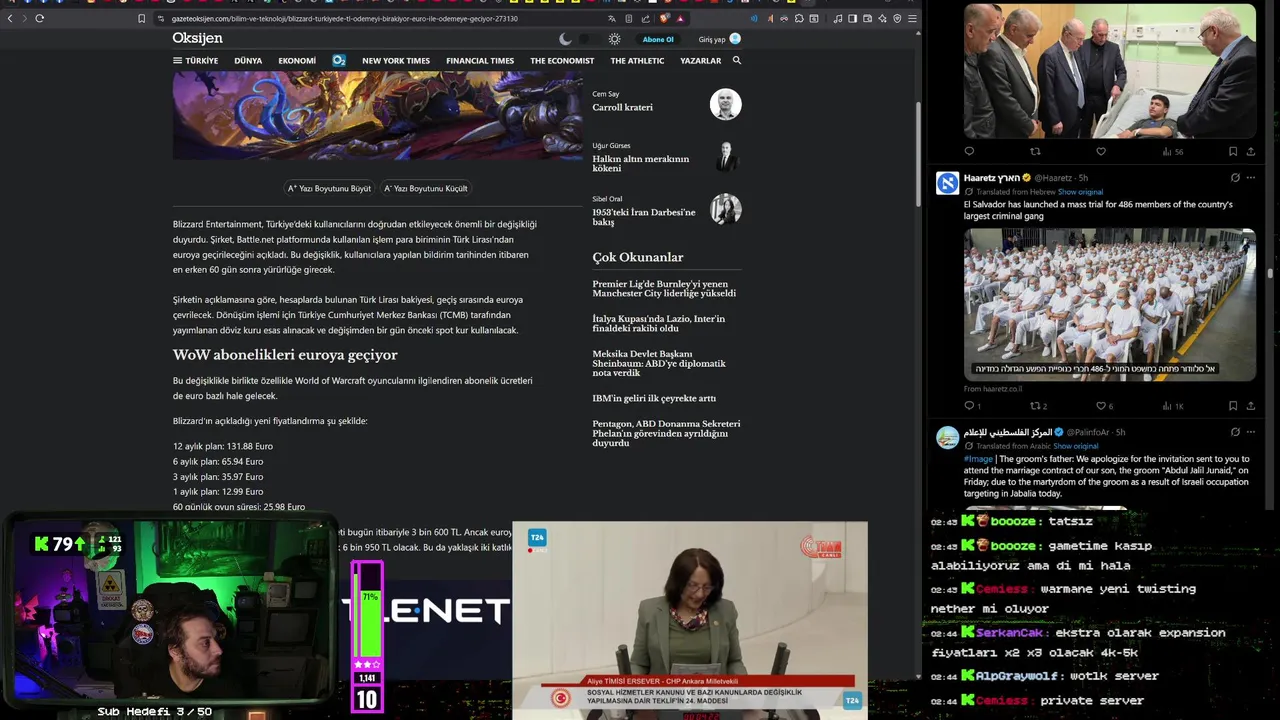Open the IBM'in geliri article
1280x720 pixels.
(x=654, y=398)
